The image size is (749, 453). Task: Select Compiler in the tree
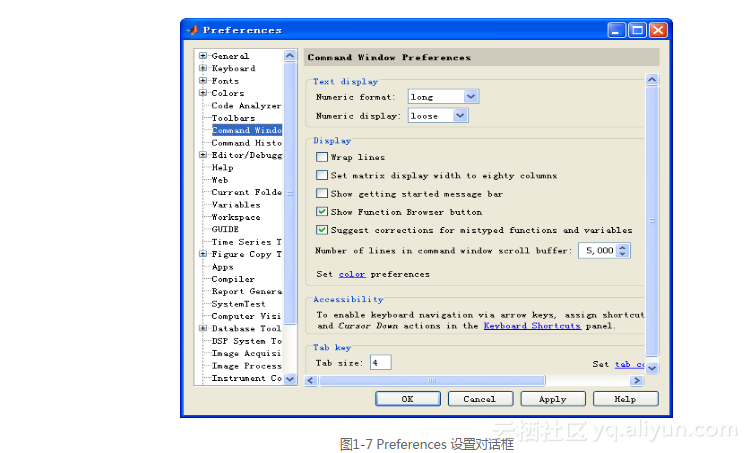pyautogui.click(x=233, y=279)
